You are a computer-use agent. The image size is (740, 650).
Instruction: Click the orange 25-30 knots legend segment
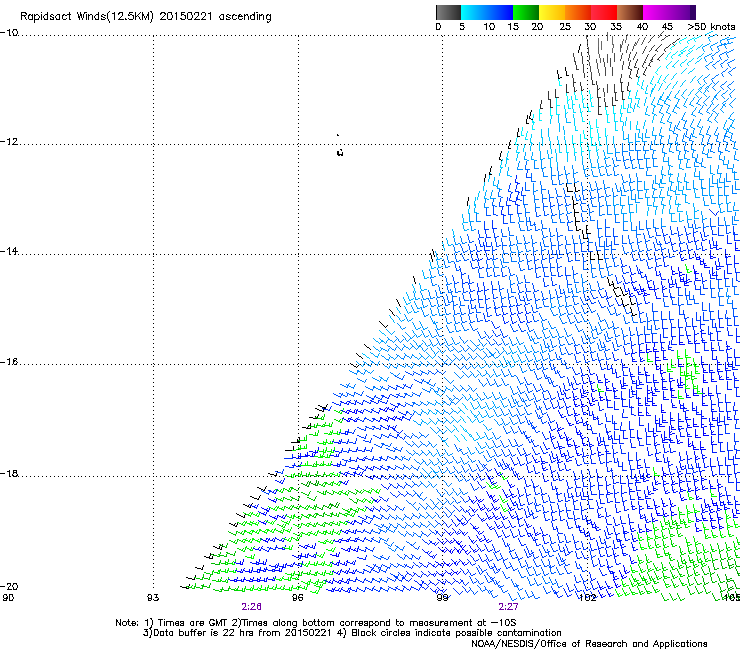(578, 12)
